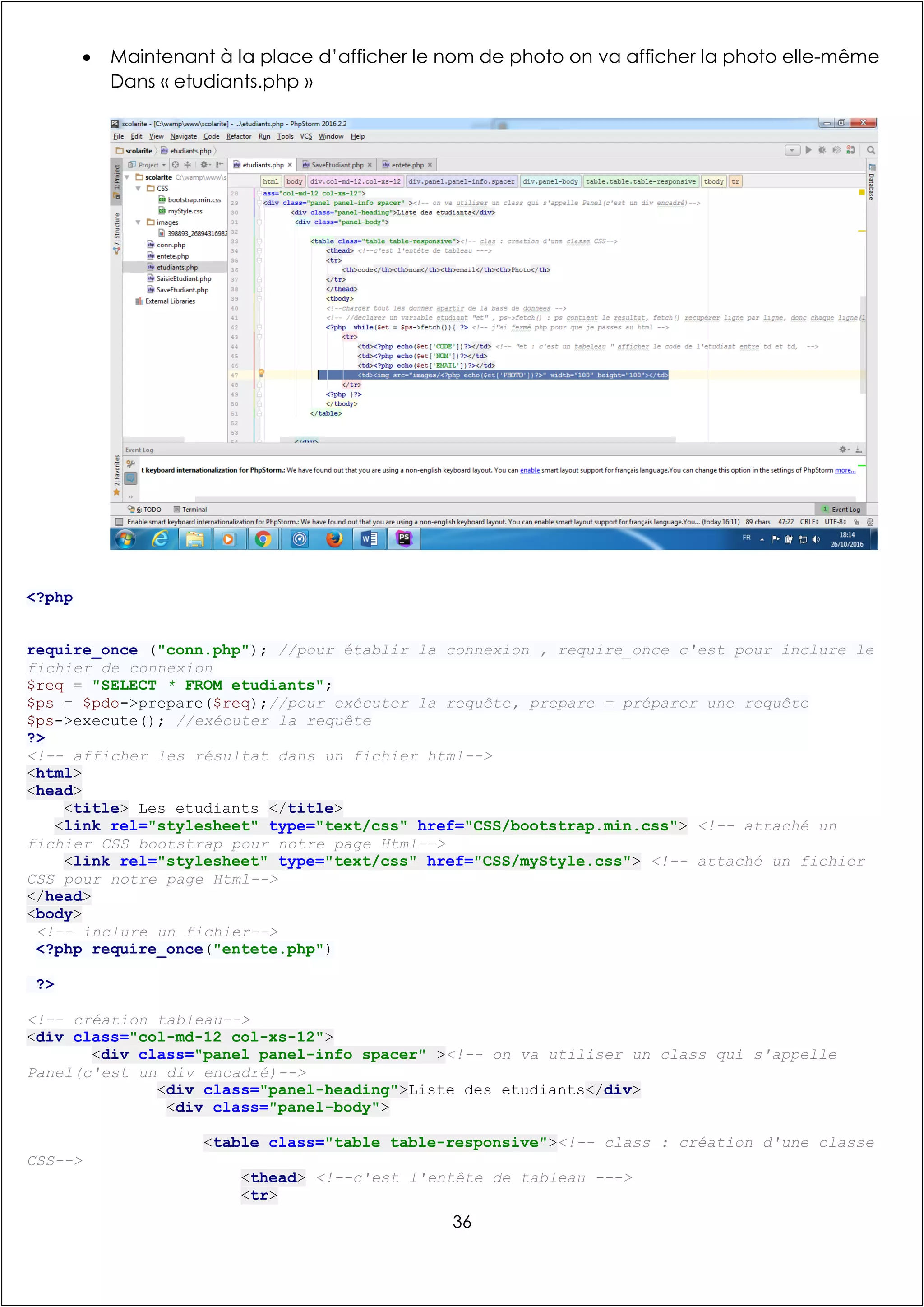
Task: Open the run configuration dropdown
Action: (792, 150)
